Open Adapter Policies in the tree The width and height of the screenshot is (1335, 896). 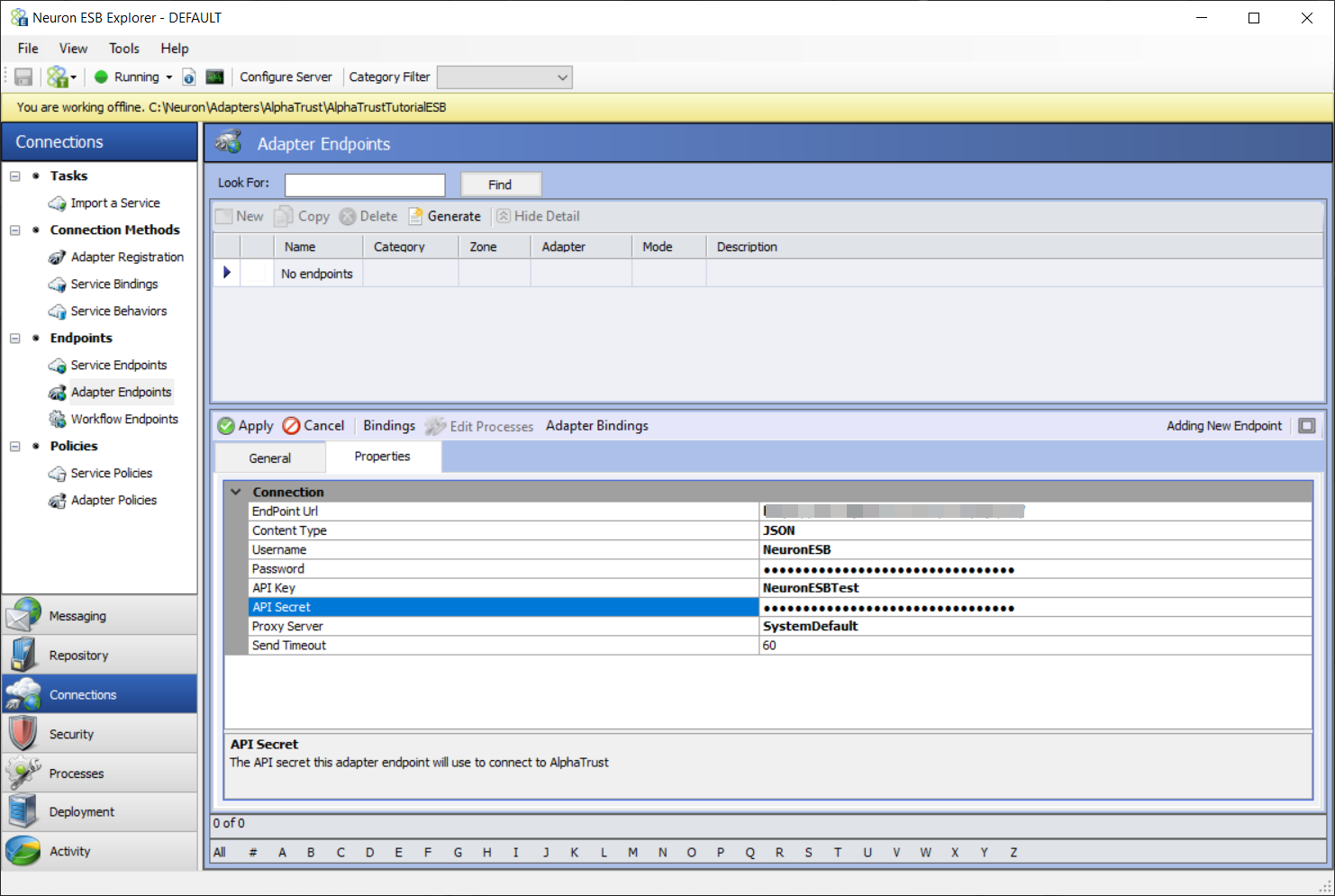click(114, 501)
